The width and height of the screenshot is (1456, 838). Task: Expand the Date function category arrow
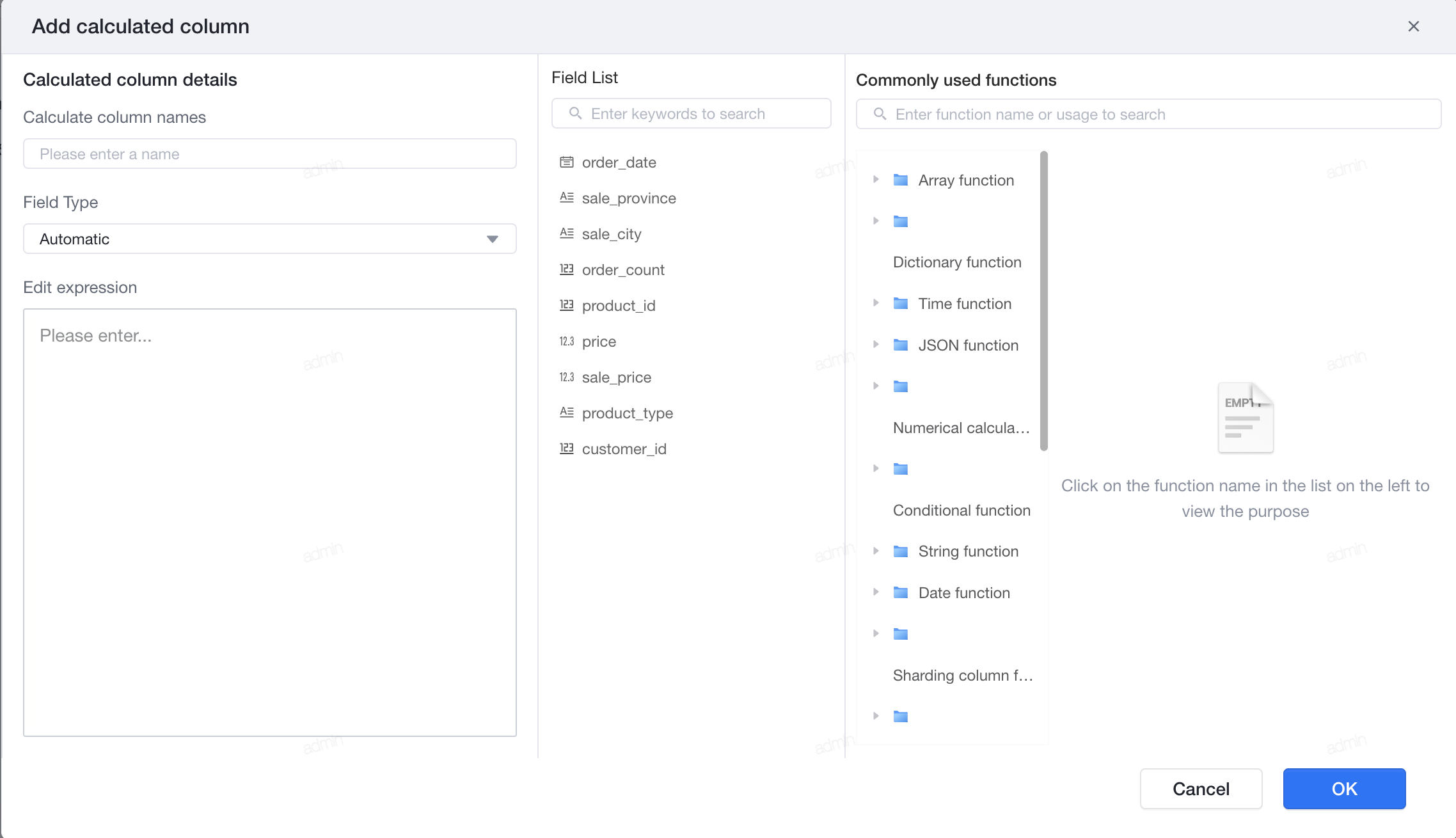coord(876,592)
